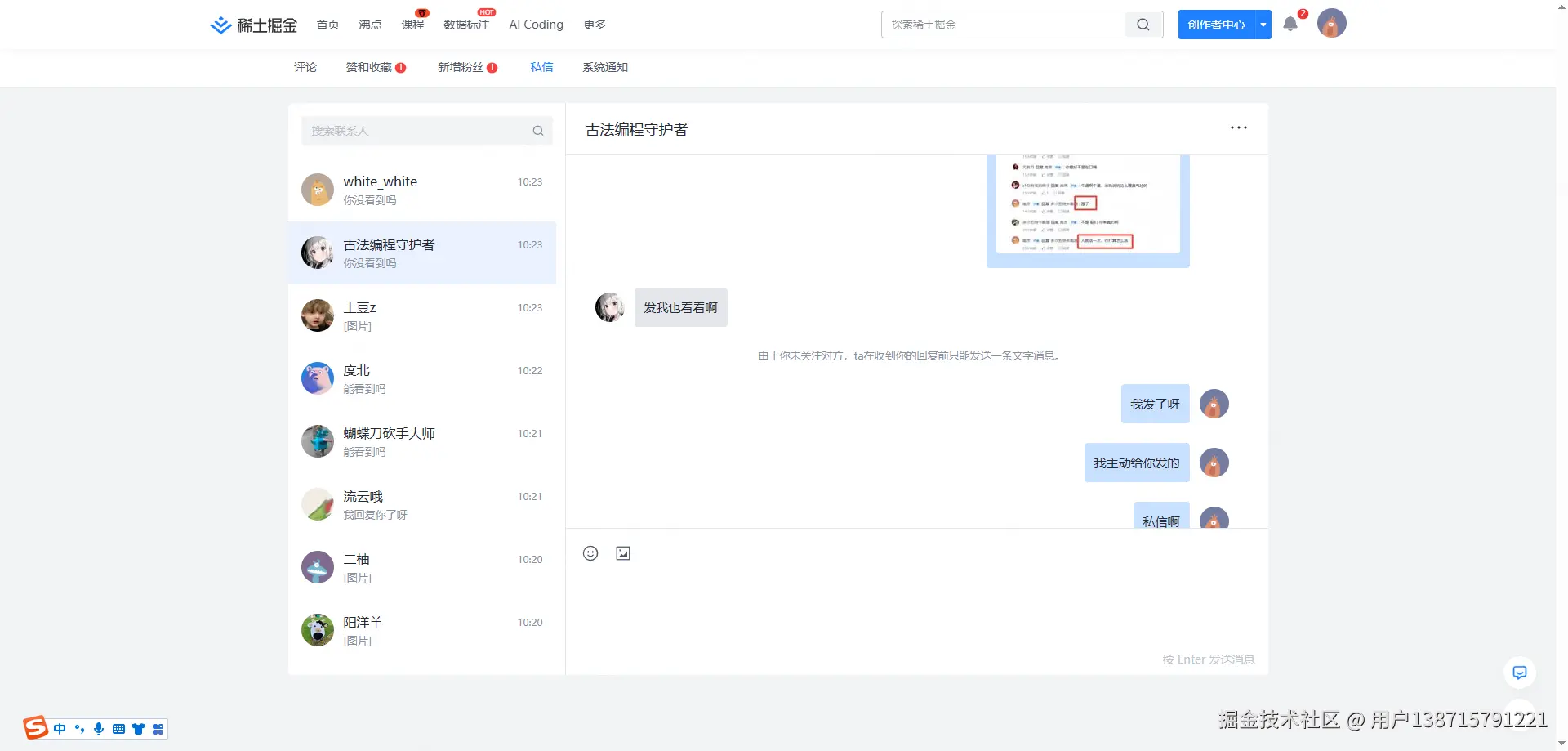1568x751 pixels.
Task: Switch to the 系统通知 tab
Action: tap(605, 67)
